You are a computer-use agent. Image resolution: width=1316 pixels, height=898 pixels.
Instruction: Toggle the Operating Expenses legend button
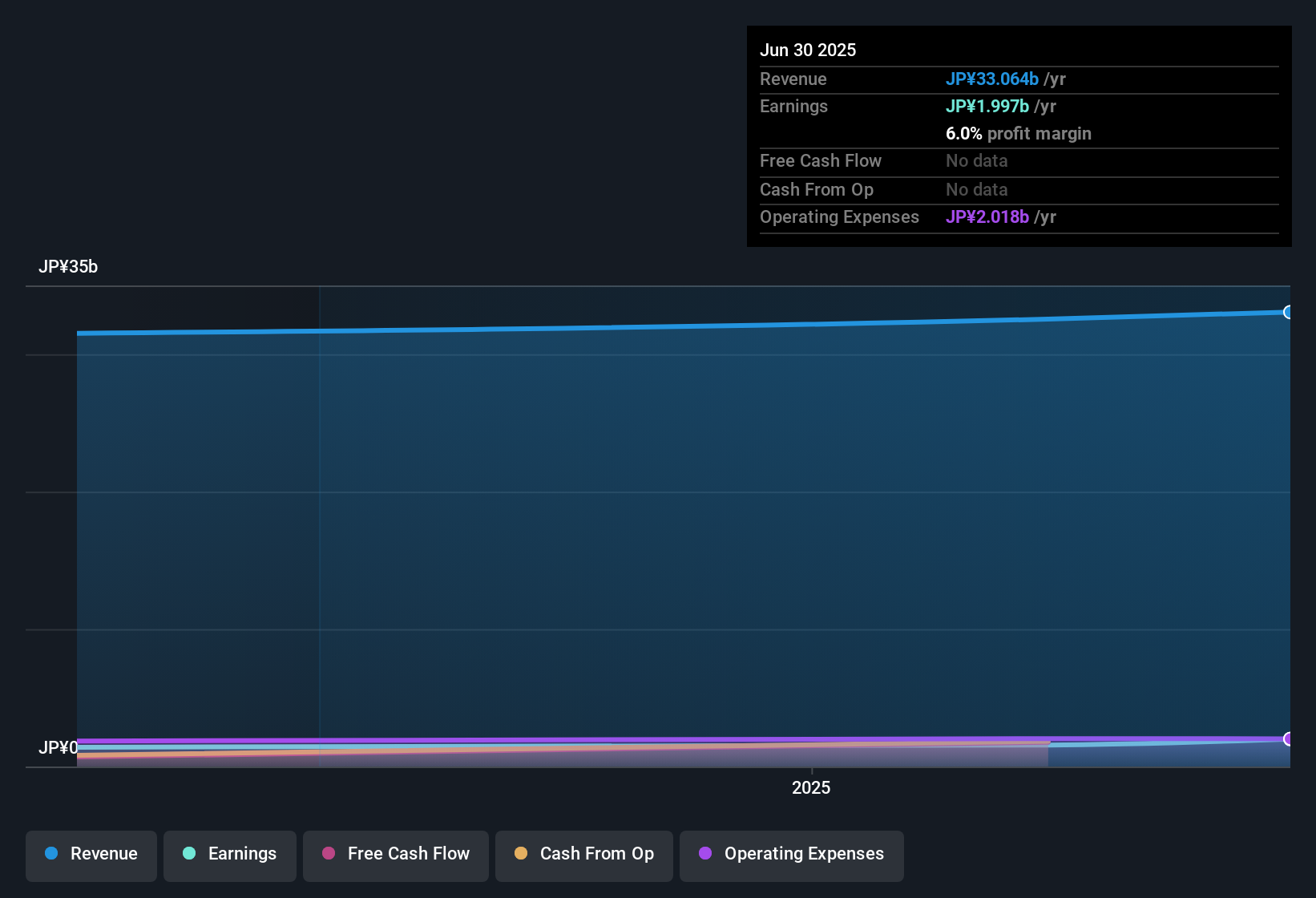[x=792, y=856]
